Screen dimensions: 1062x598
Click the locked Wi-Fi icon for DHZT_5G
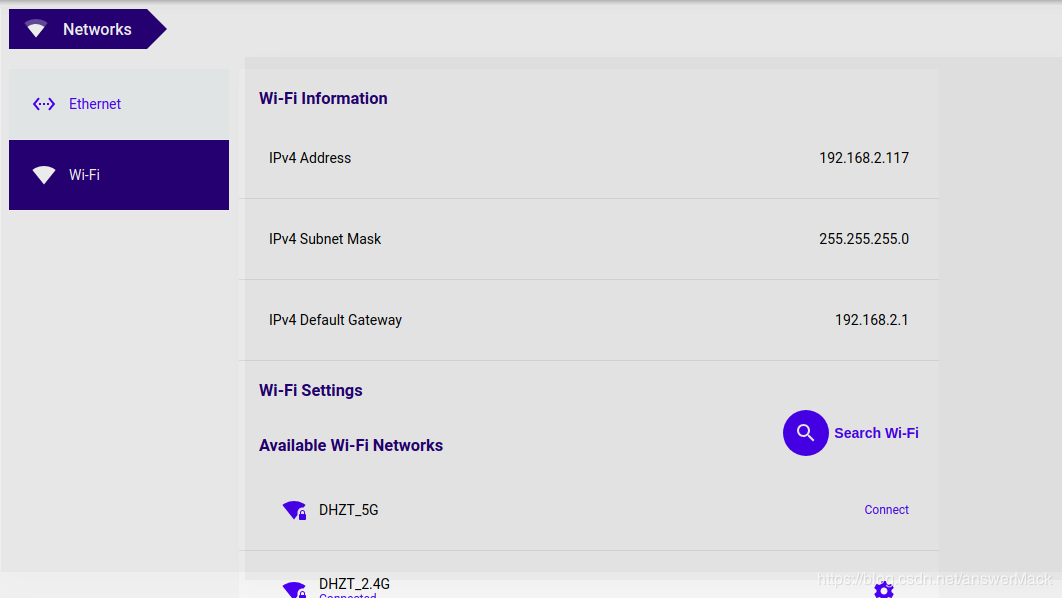(295, 510)
